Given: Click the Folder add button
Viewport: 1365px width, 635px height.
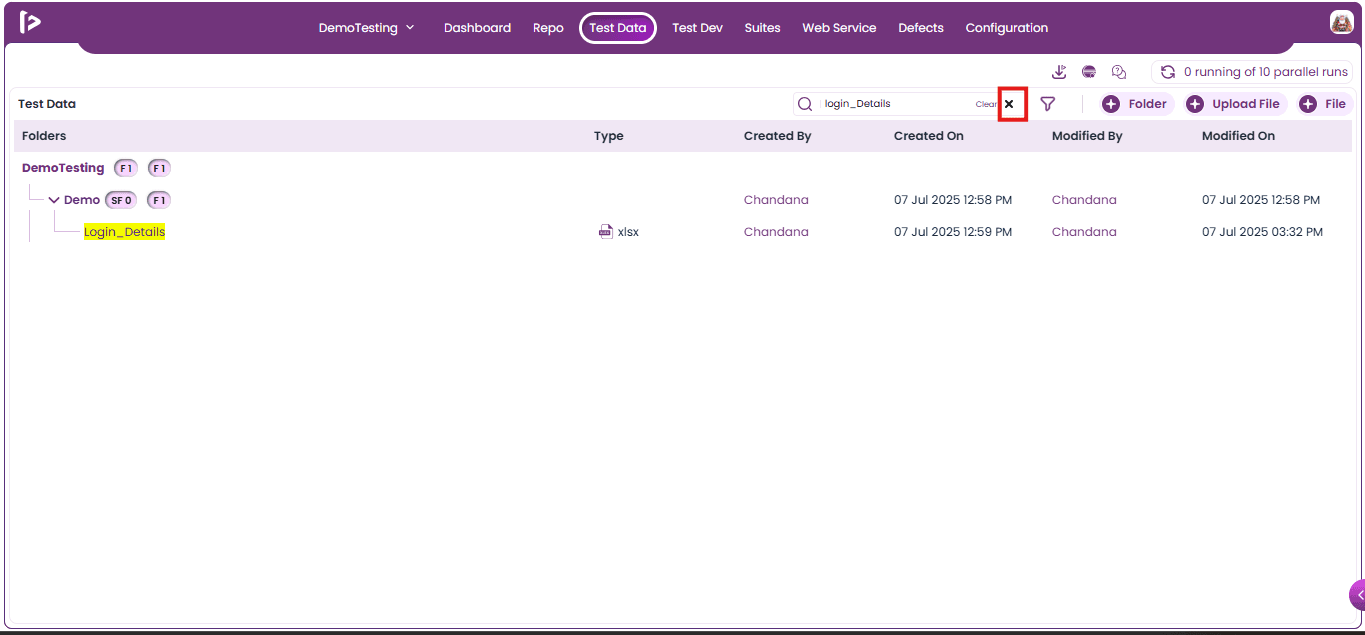Looking at the screenshot, I should (1137, 104).
